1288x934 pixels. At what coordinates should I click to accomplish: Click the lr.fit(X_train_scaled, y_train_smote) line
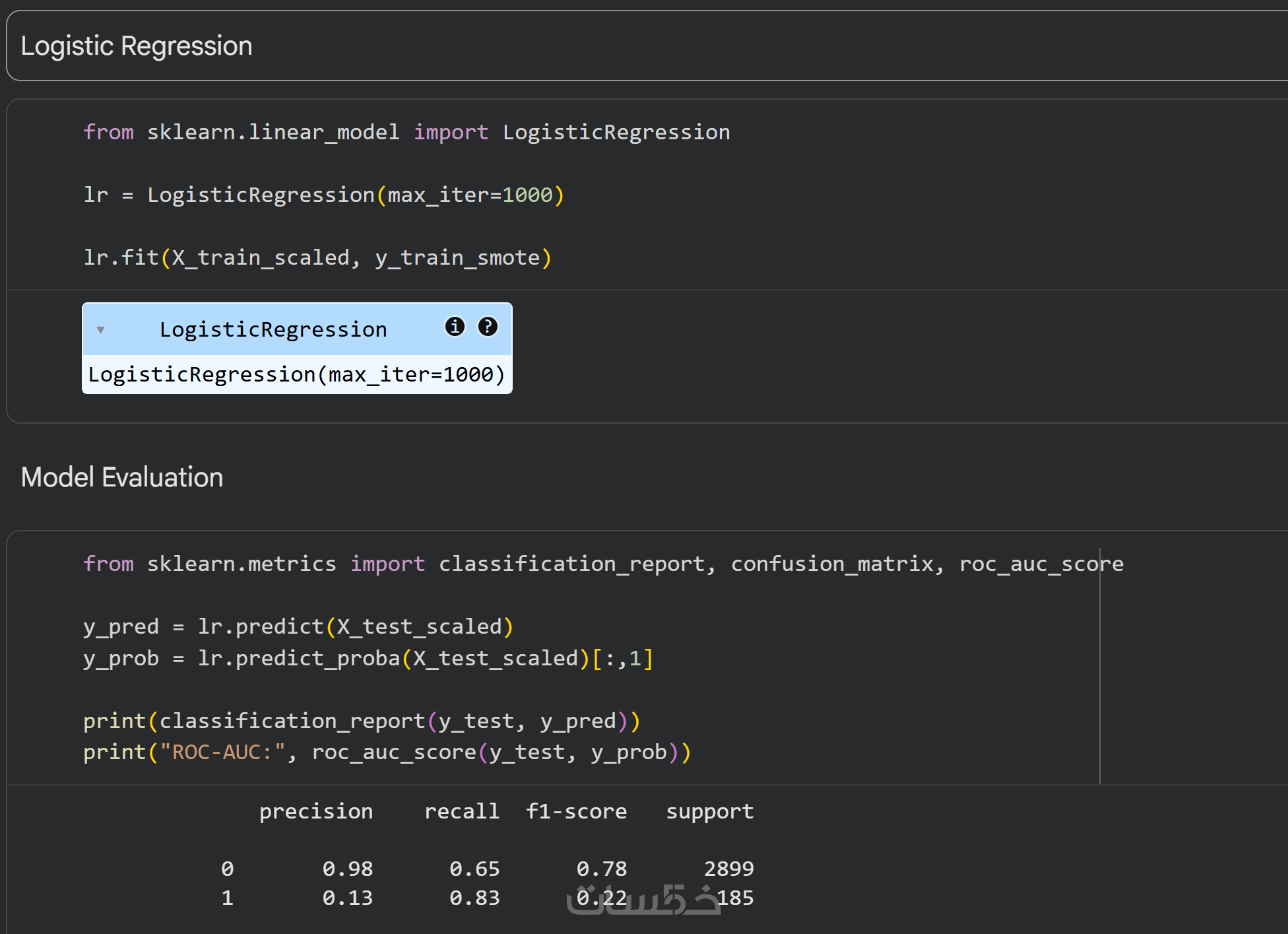click(x=317, y=257)
